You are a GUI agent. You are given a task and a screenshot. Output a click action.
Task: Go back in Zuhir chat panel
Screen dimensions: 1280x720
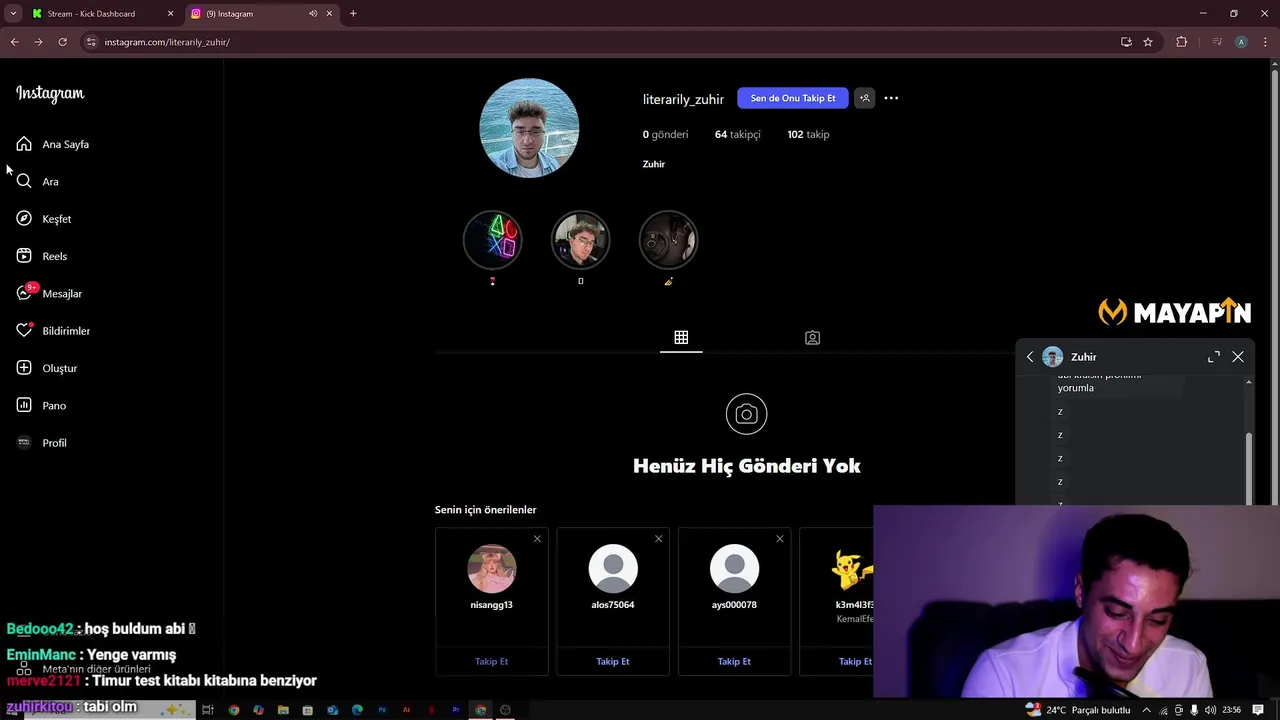pos(1030,357)
